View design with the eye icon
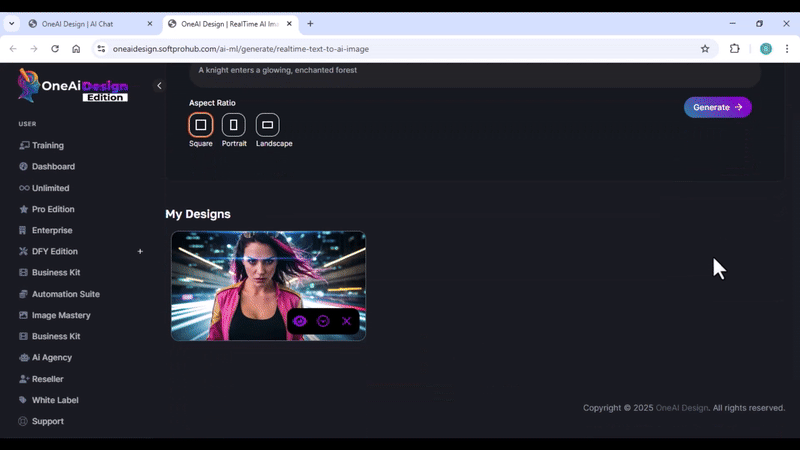The image size is (800, 450). (299, 321)
